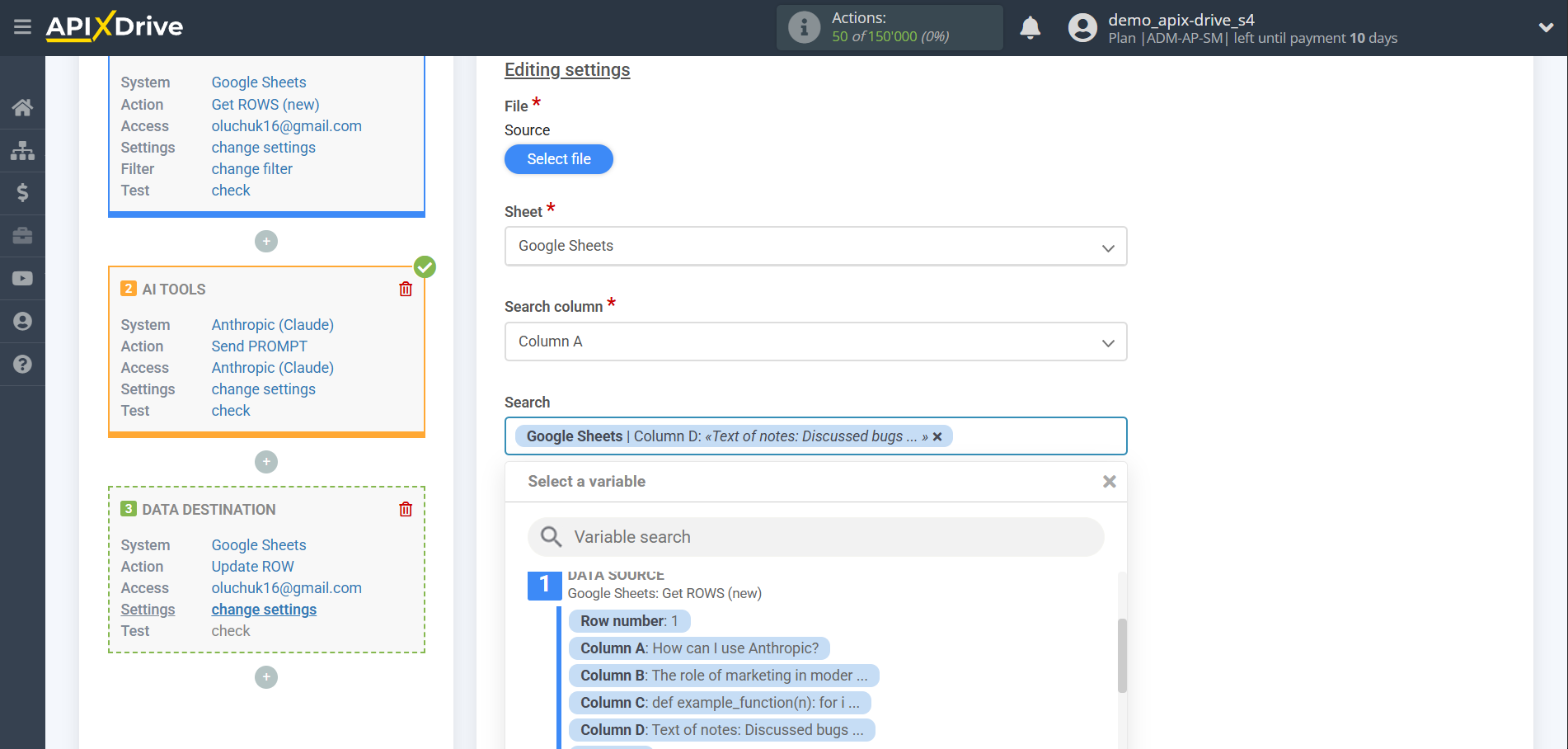Open the briefcase sidebar icon
The image size is (1568, 749).
[22, 236]
